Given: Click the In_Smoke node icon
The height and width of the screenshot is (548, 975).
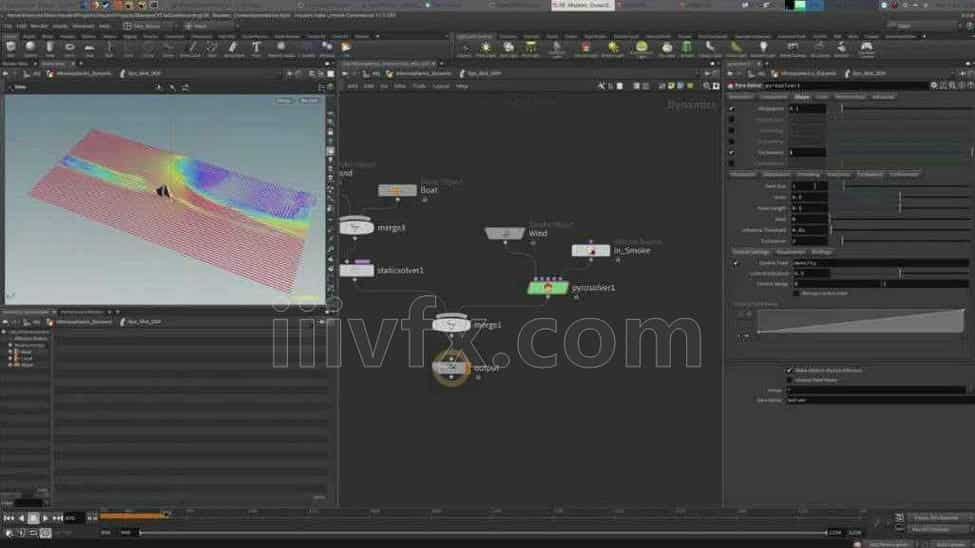Looking at the screenshot, I should 590,251.
